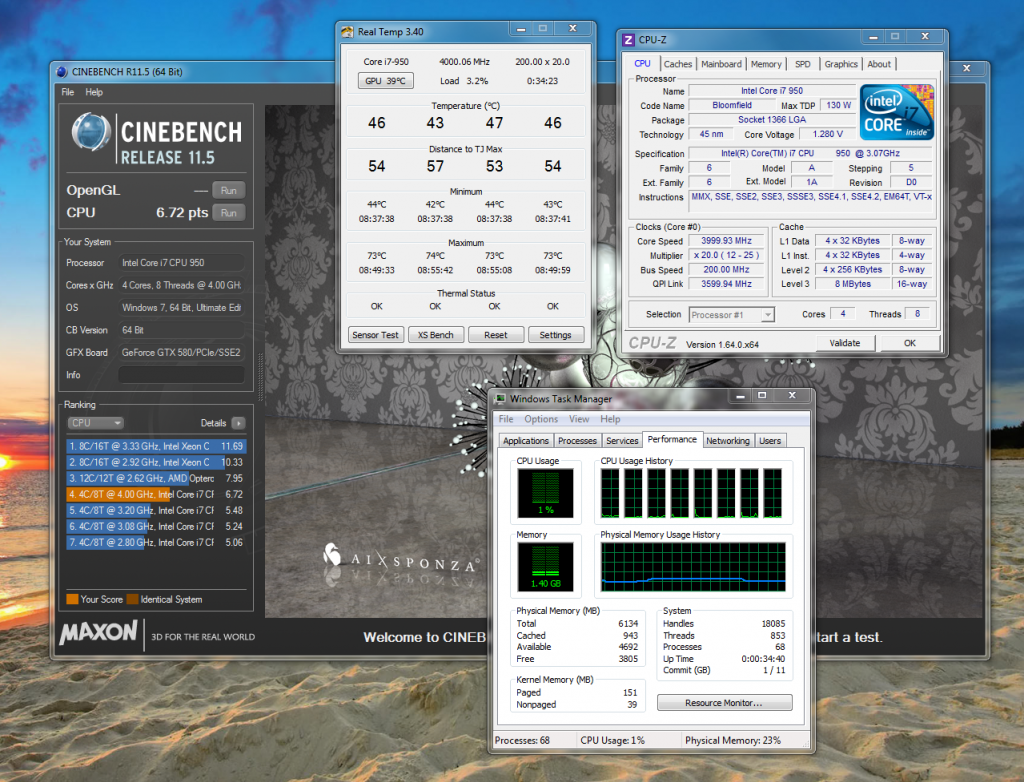Click the GPU 39°C button in Real Temp
This screenshot has width=1024, height=782.
pyautogui.click(x=385, y=80)
